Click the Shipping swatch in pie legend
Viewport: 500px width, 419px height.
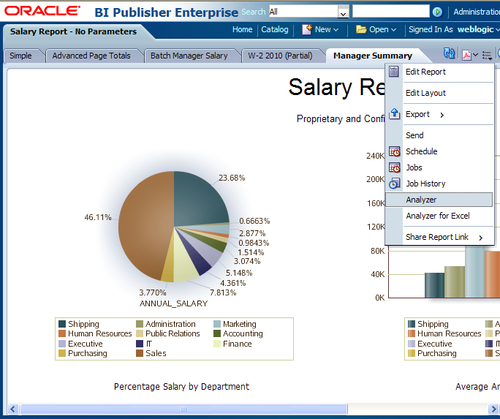click(62, 324)
